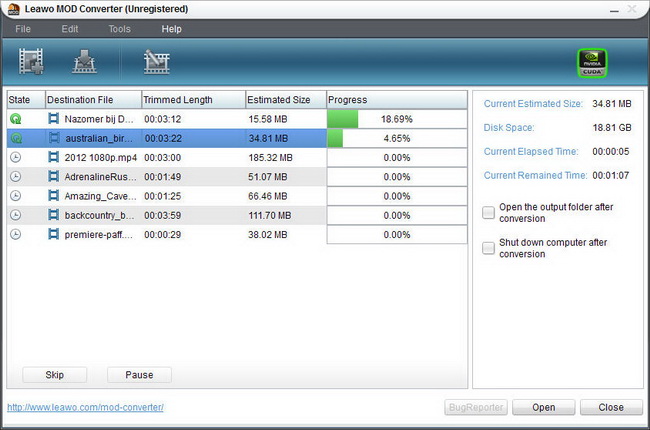Screen dimensions: 650x430
Task: Select the Amazing_Cave... file name
Action: pos(100,196)
